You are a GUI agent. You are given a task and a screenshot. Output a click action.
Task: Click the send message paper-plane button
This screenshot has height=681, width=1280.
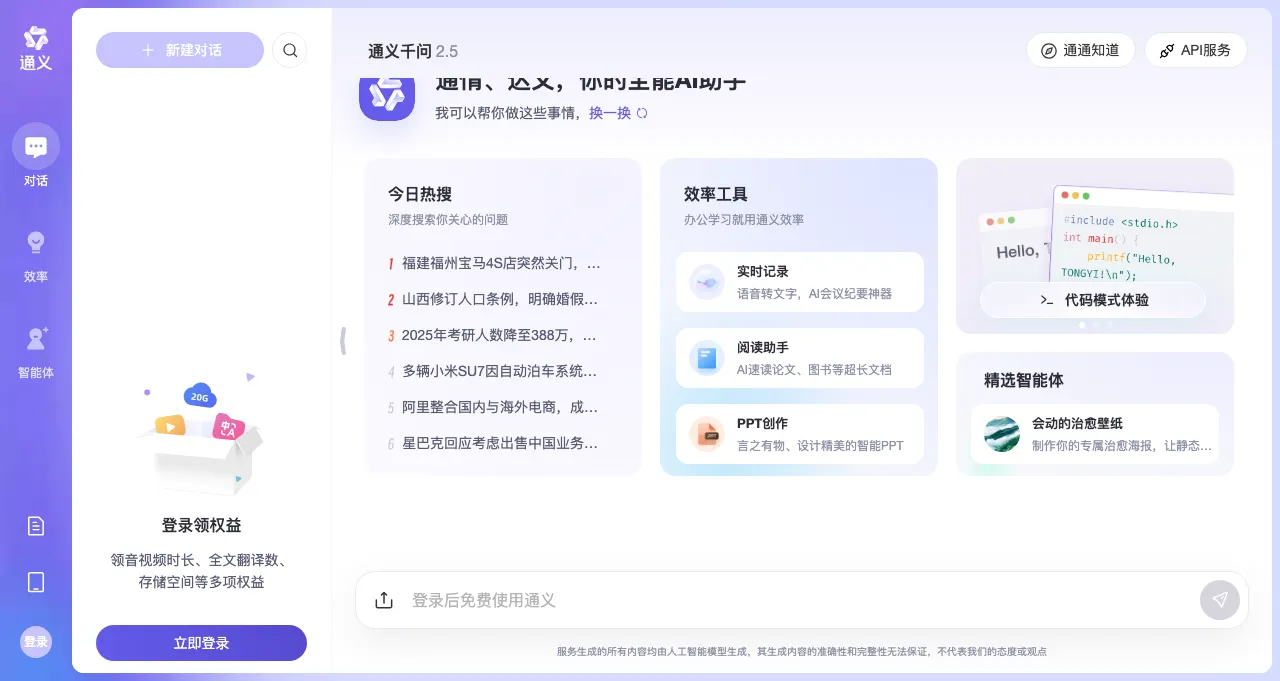(1220, 600)
